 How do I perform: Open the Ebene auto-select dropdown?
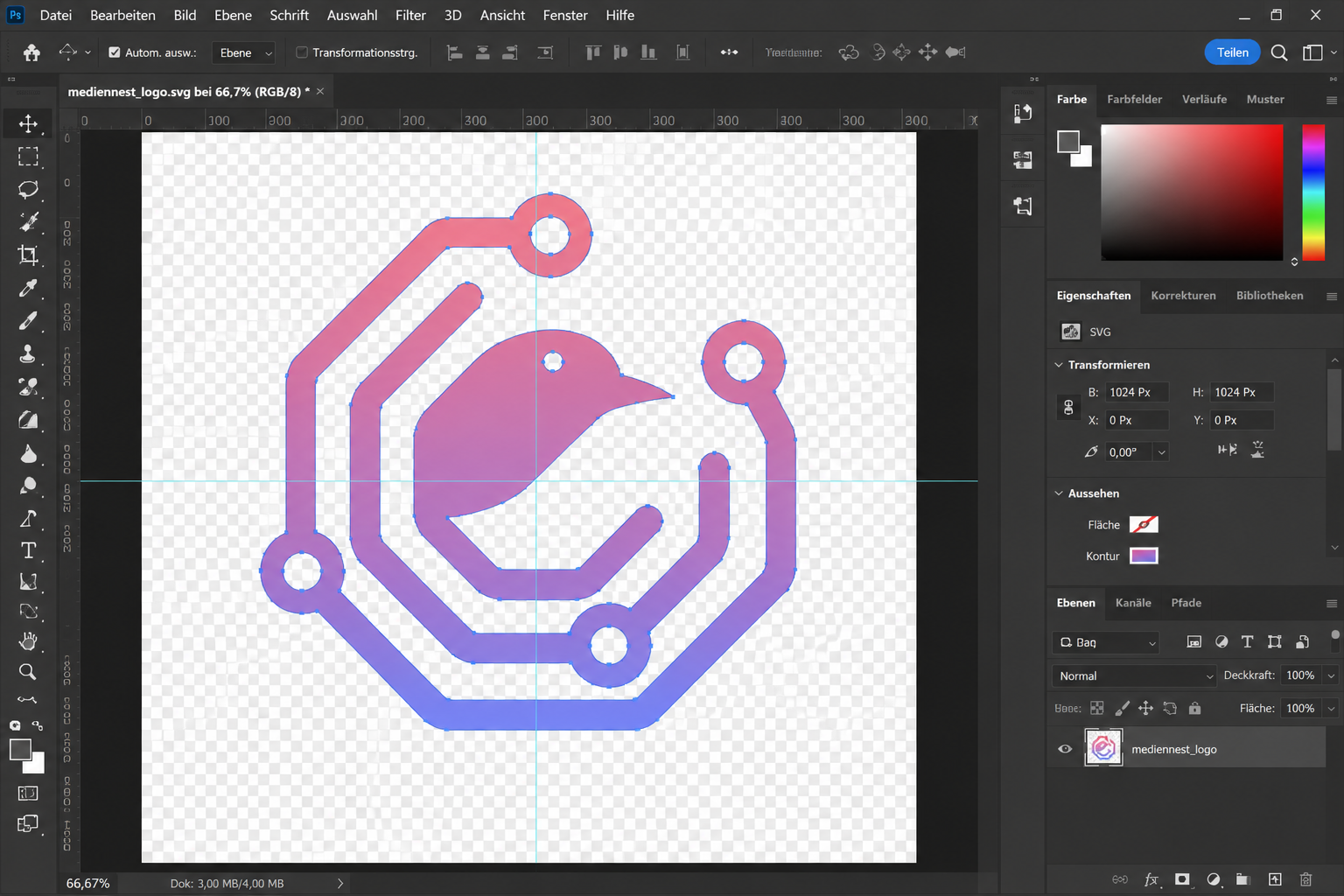[244, 52]
